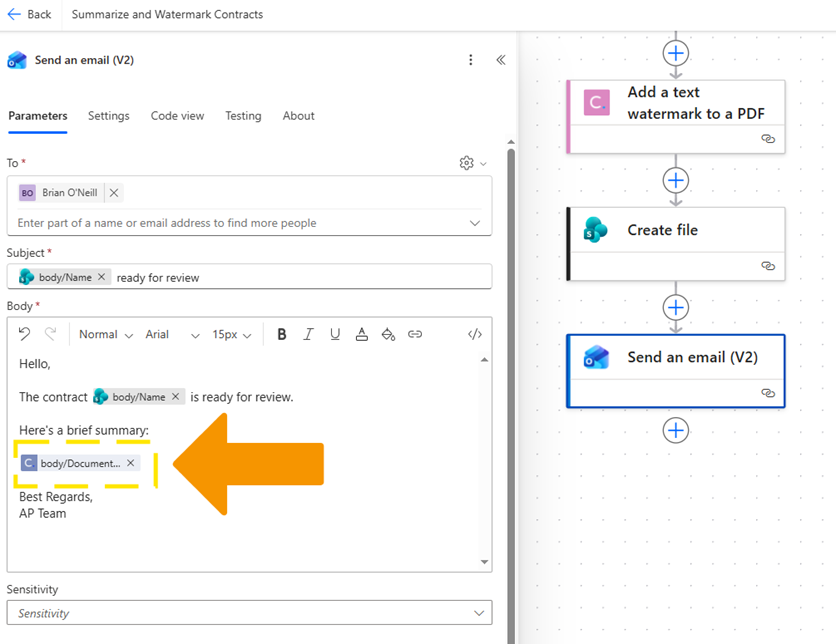This screenshot has height=644, width=836.
Task: Click the 'Hello,' line in email body
Action: 35,364
